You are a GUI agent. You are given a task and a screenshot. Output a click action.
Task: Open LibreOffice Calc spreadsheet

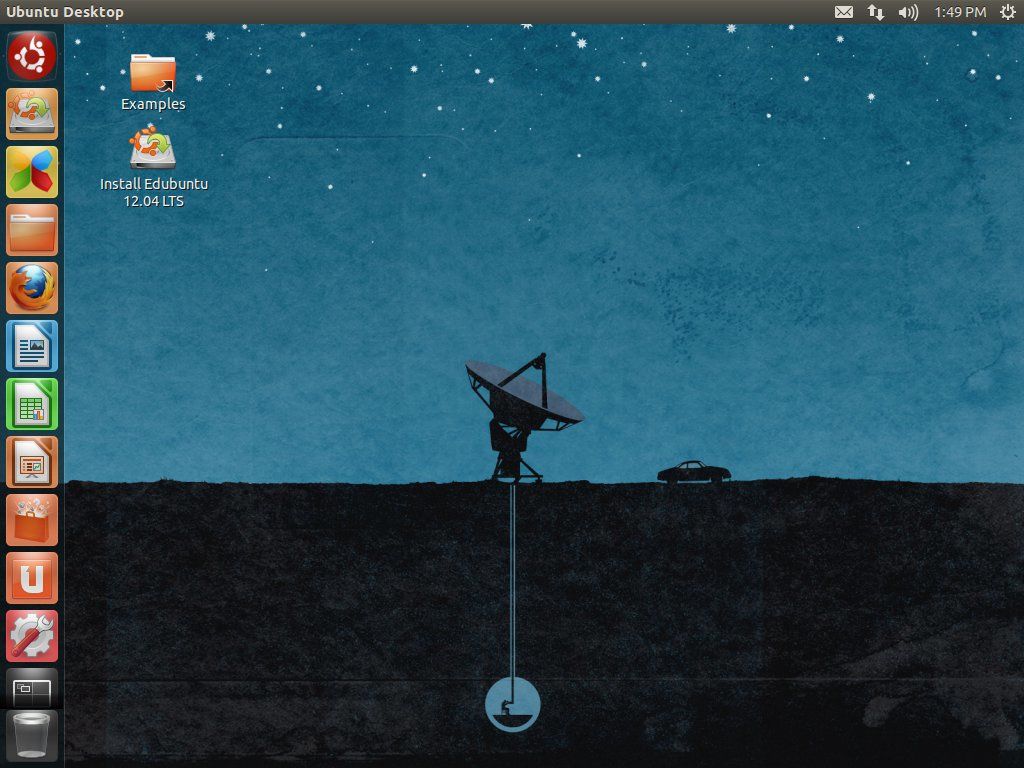click(32, 404)
